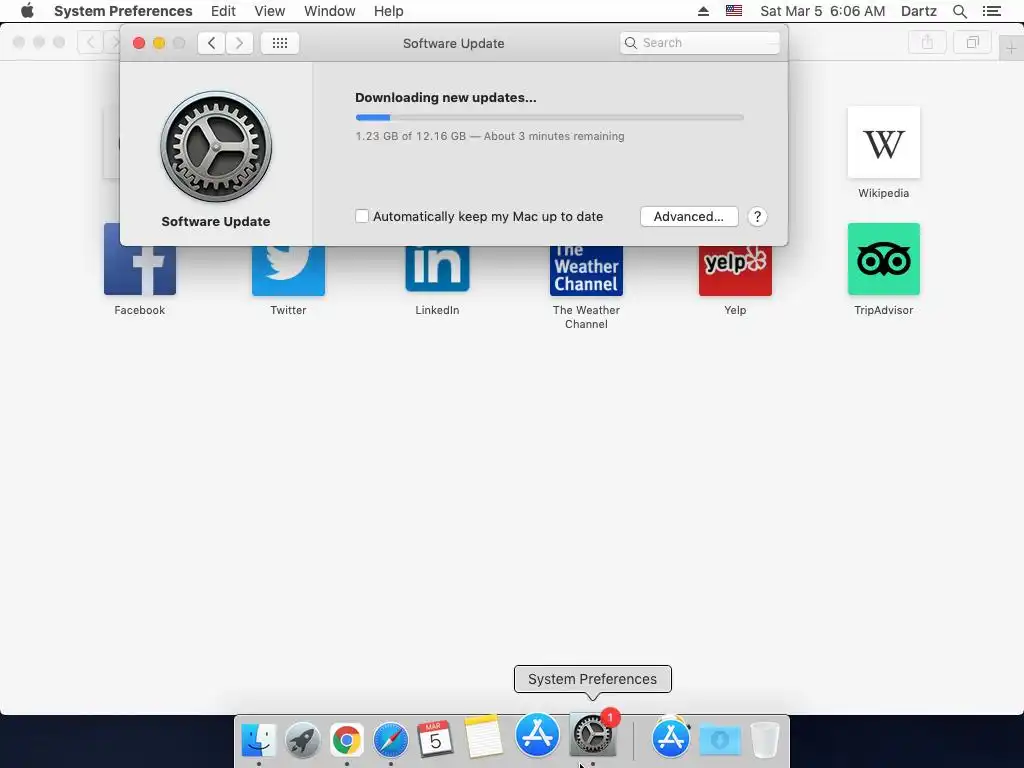The width and height of the screenshot is (1024, 768).
Task: Open The Weather Channel favorite in Safari
Action: (x=586, y=287)
